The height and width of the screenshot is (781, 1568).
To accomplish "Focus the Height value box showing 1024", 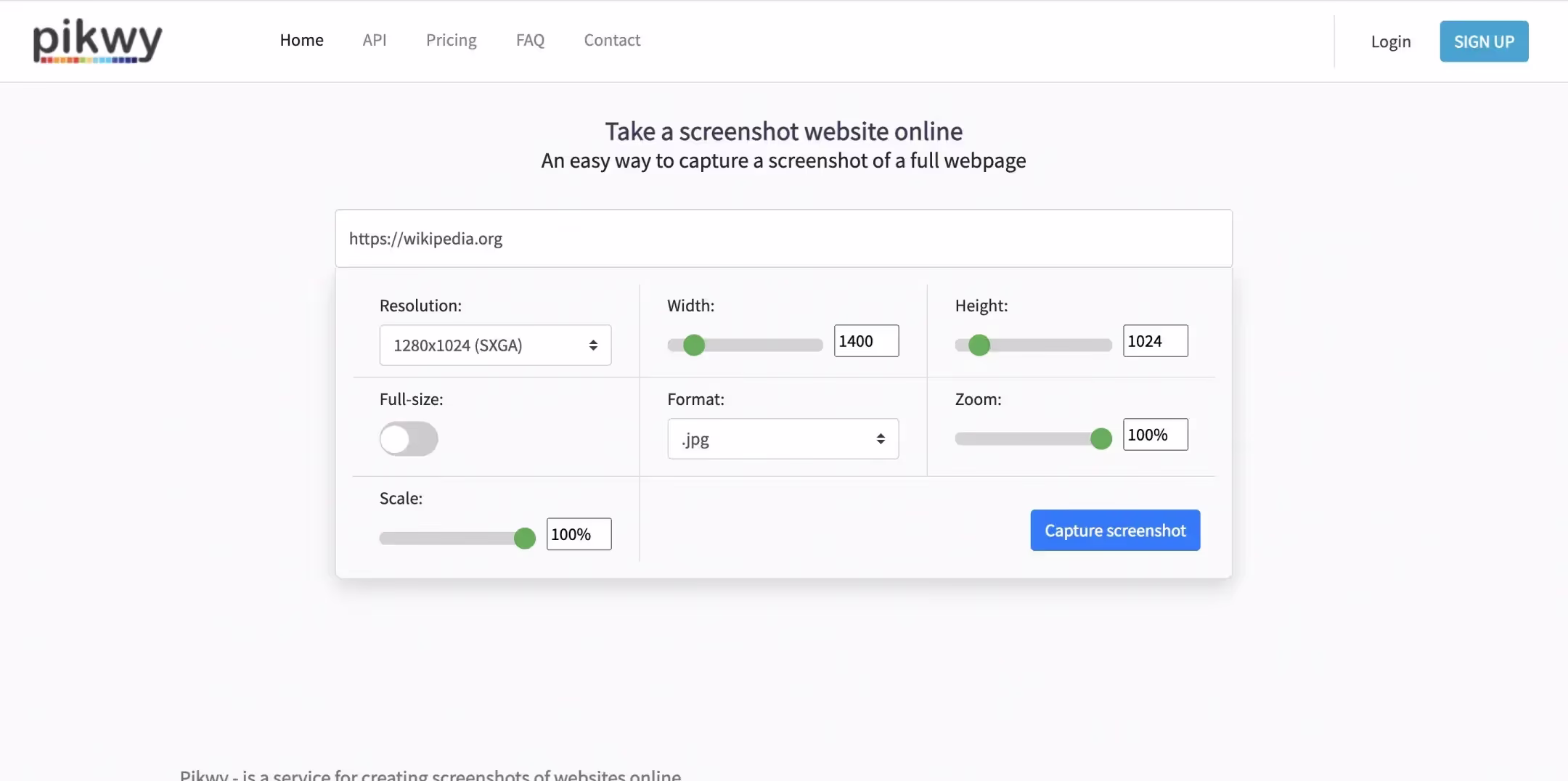I will [1154, 341].
